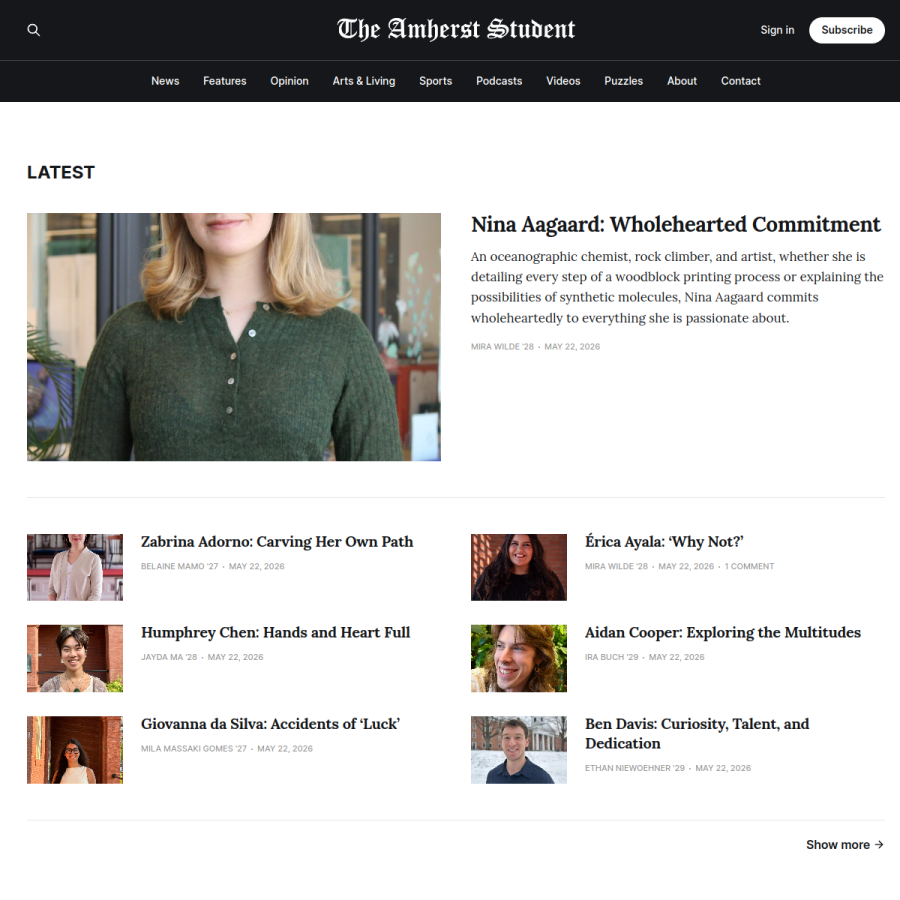
Task: Open Arts & Living section
Action: click(x=364, y=81)
